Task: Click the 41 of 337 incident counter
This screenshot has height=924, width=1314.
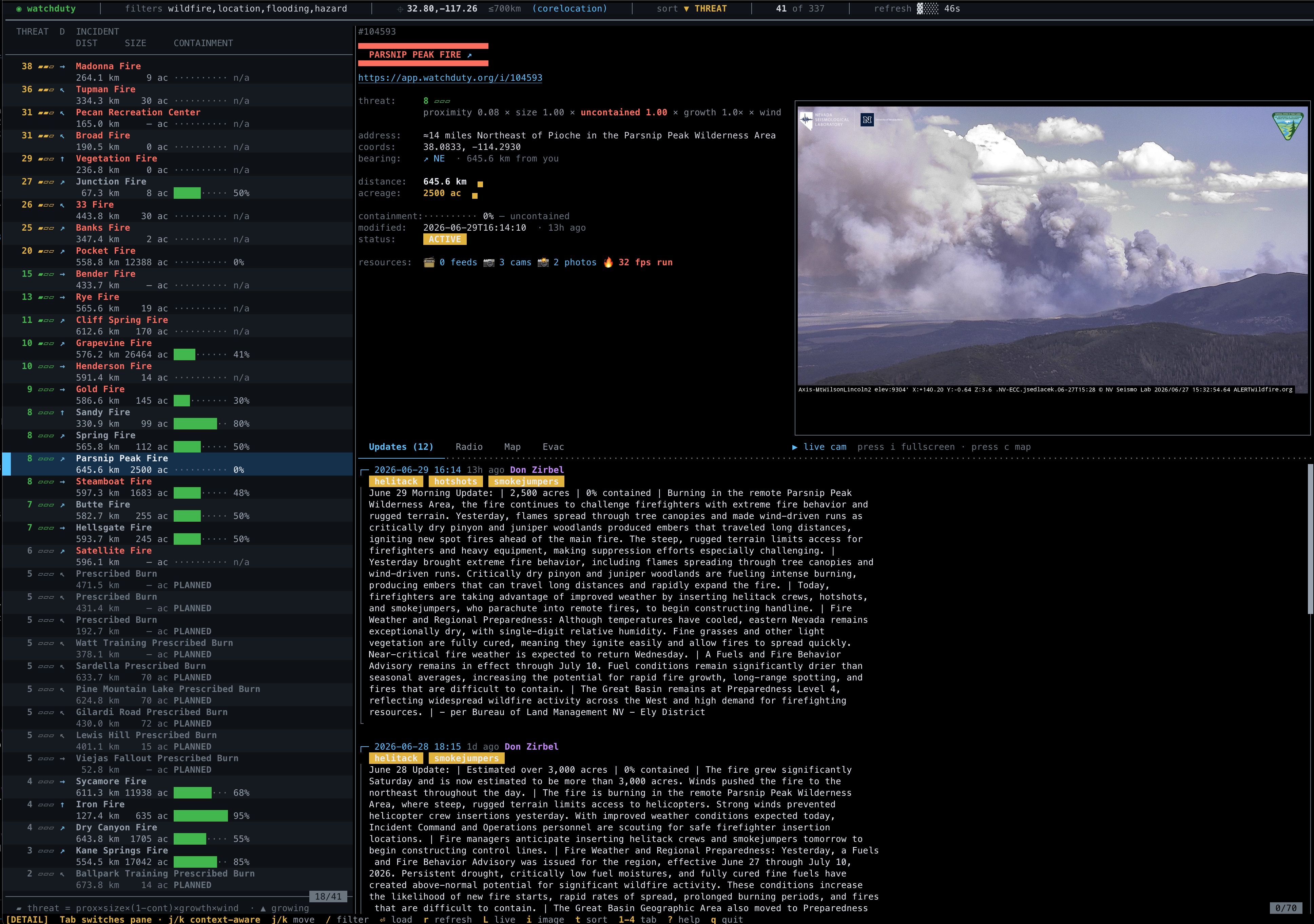Action: point(800,8)
